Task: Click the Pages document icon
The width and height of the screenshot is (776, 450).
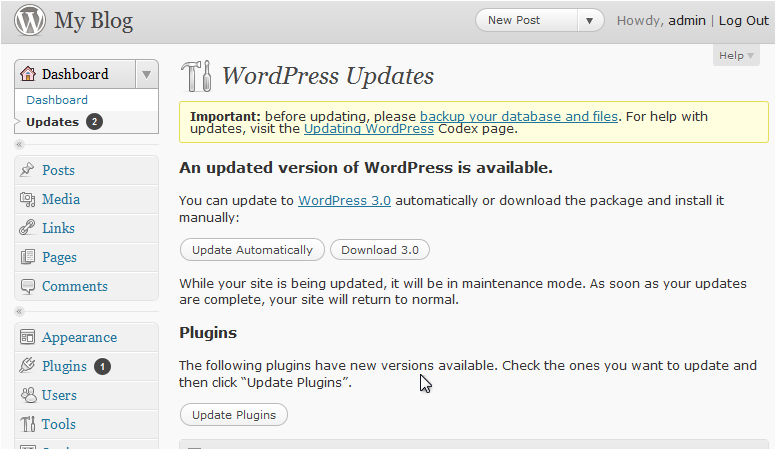Action: [28, 257]
